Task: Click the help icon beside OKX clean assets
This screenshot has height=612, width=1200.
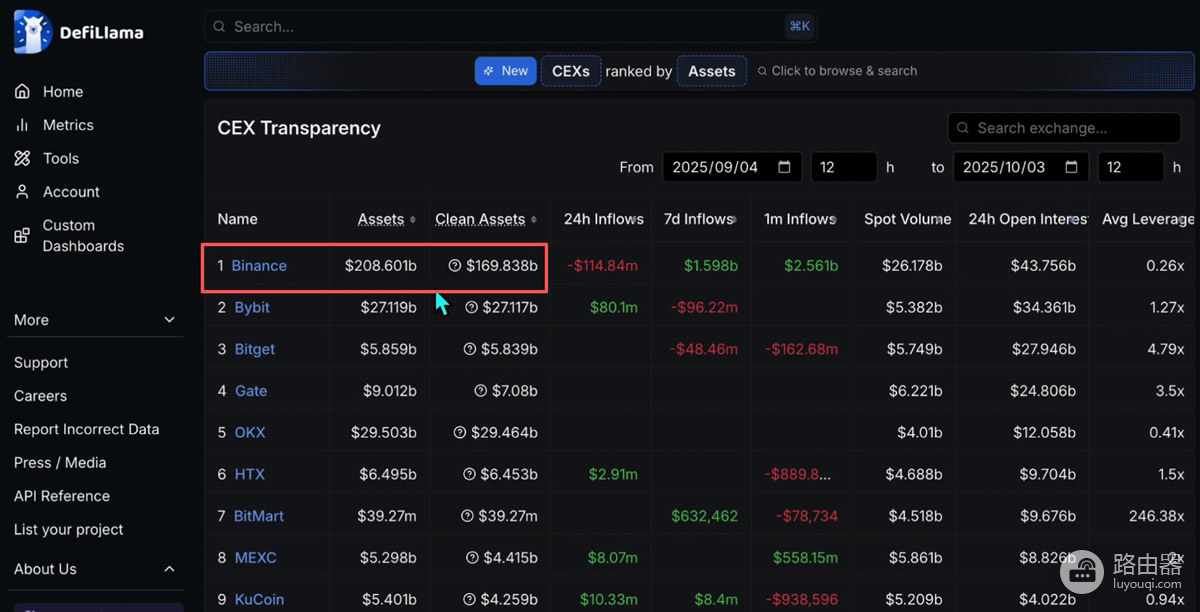Action: (460, 433)
